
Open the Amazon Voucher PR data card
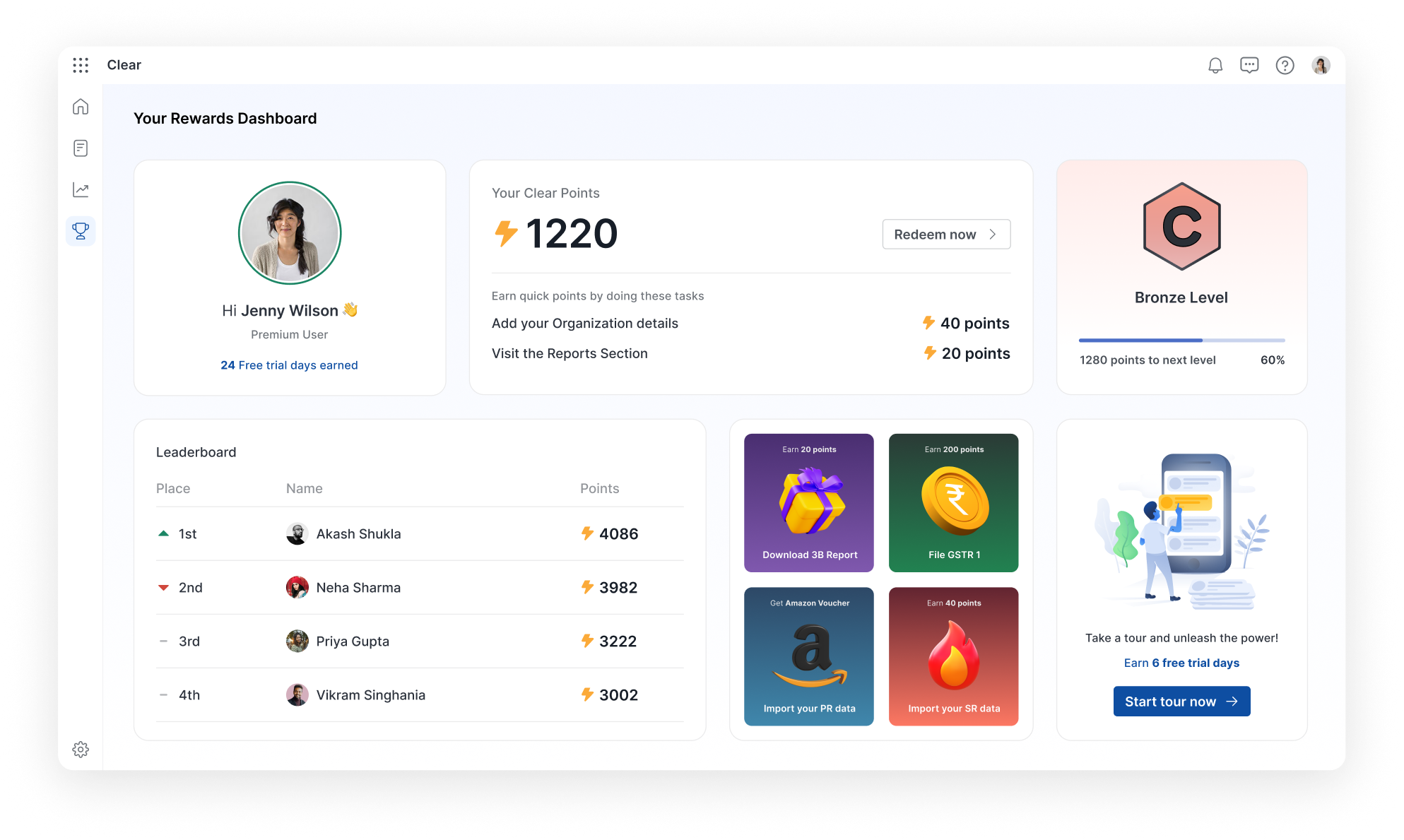coord(809,657)
